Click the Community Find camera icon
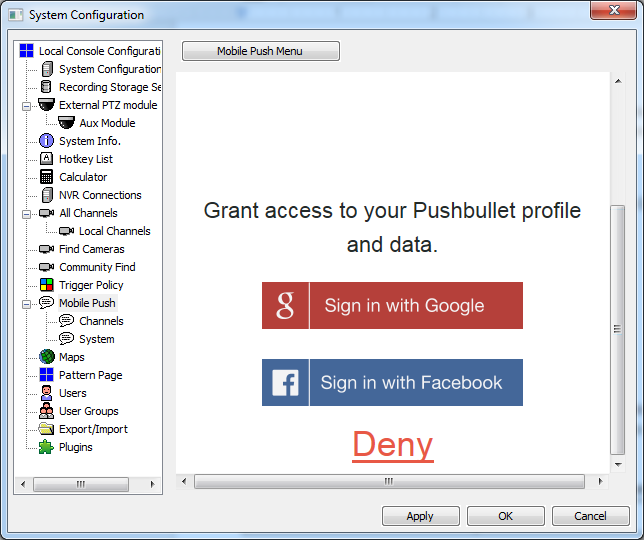This screenshot has width=644, height=540. (46, 267)
